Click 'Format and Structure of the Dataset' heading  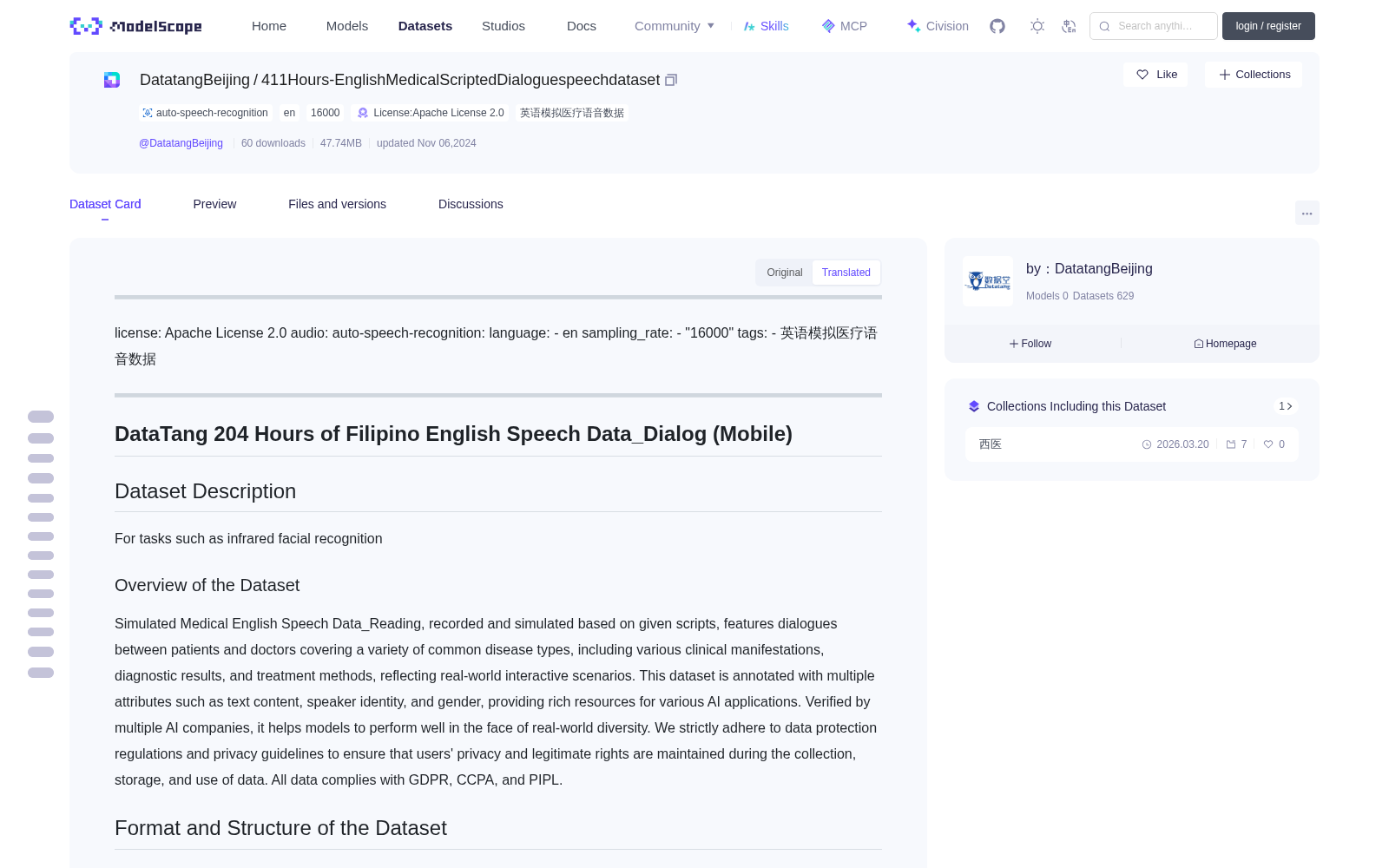tap(280, 828)
